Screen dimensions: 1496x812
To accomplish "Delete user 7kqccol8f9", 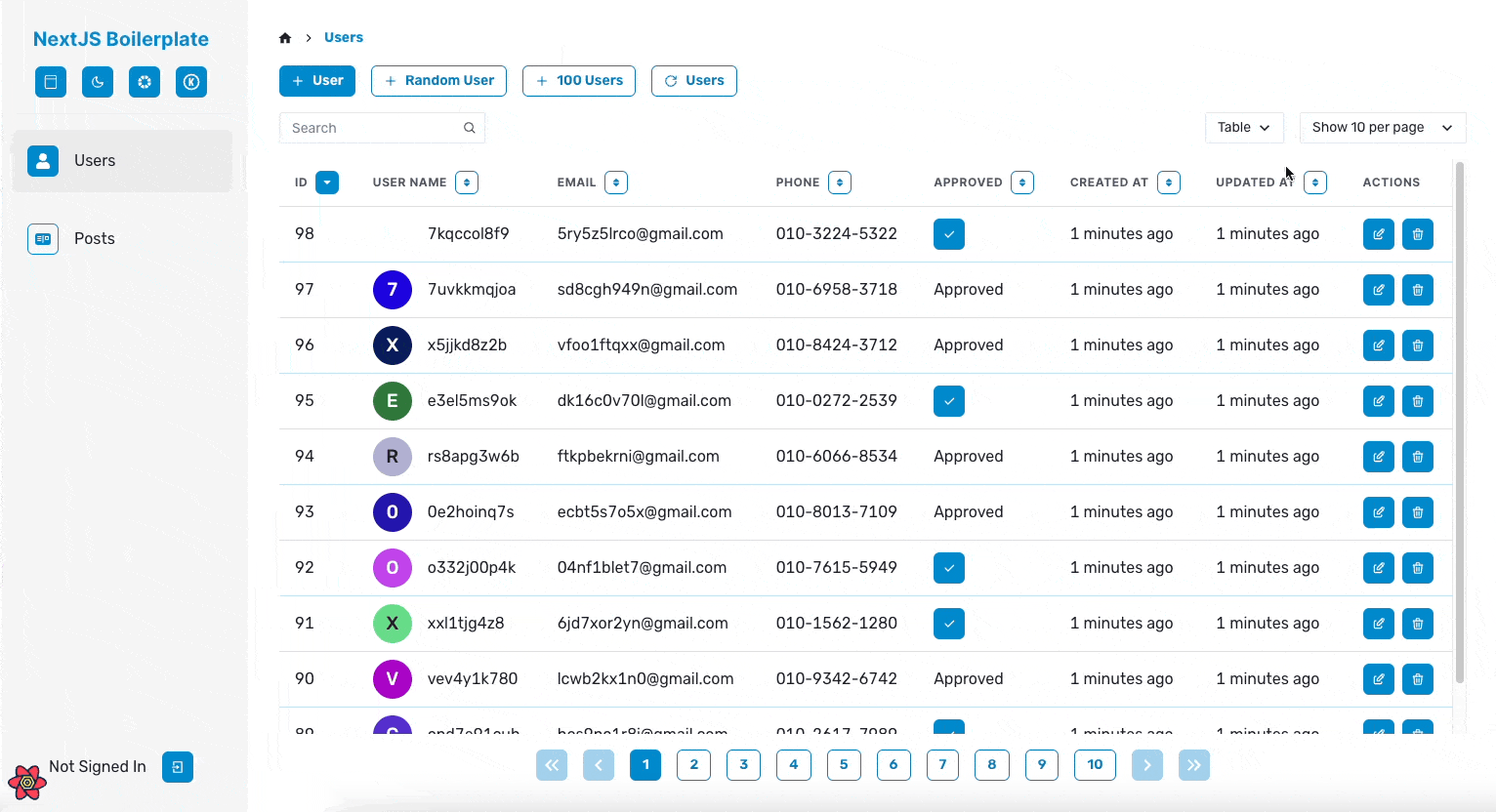I will [1418, 234].
